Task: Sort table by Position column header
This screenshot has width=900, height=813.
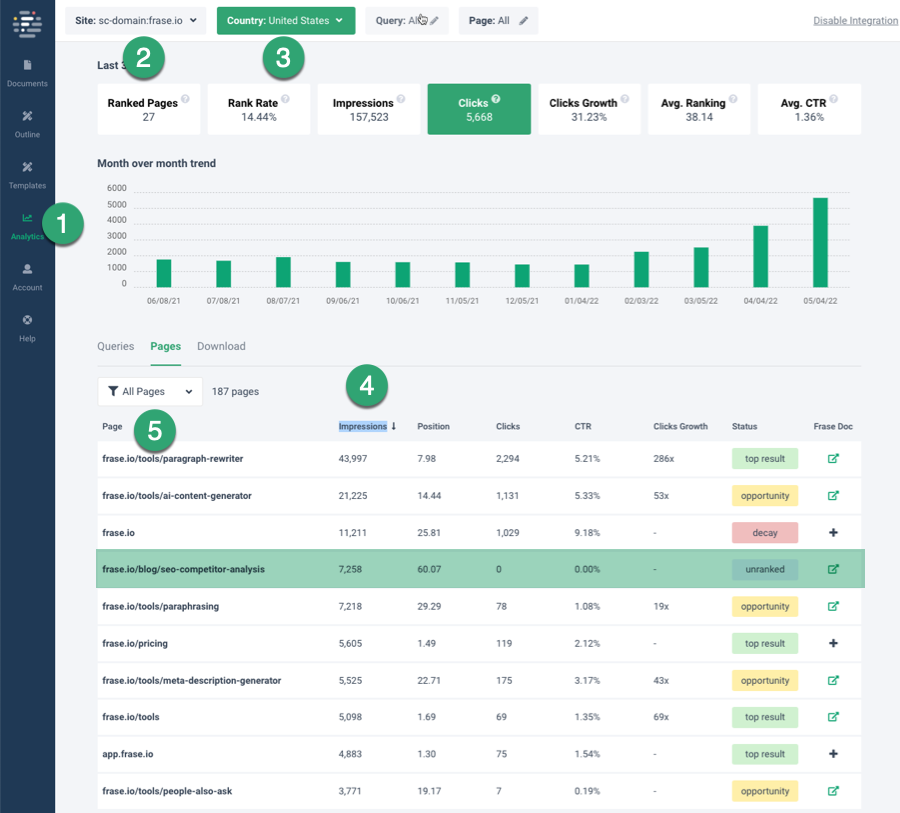Action: [x=433, y=426]
